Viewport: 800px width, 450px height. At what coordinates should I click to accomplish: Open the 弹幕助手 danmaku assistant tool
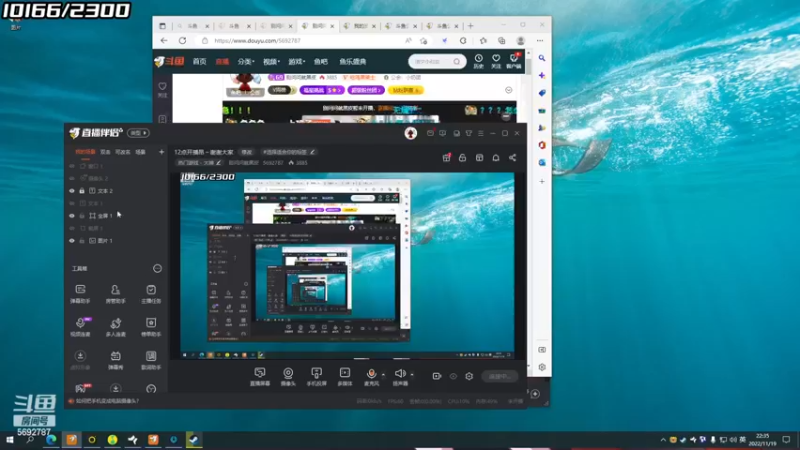80,294
